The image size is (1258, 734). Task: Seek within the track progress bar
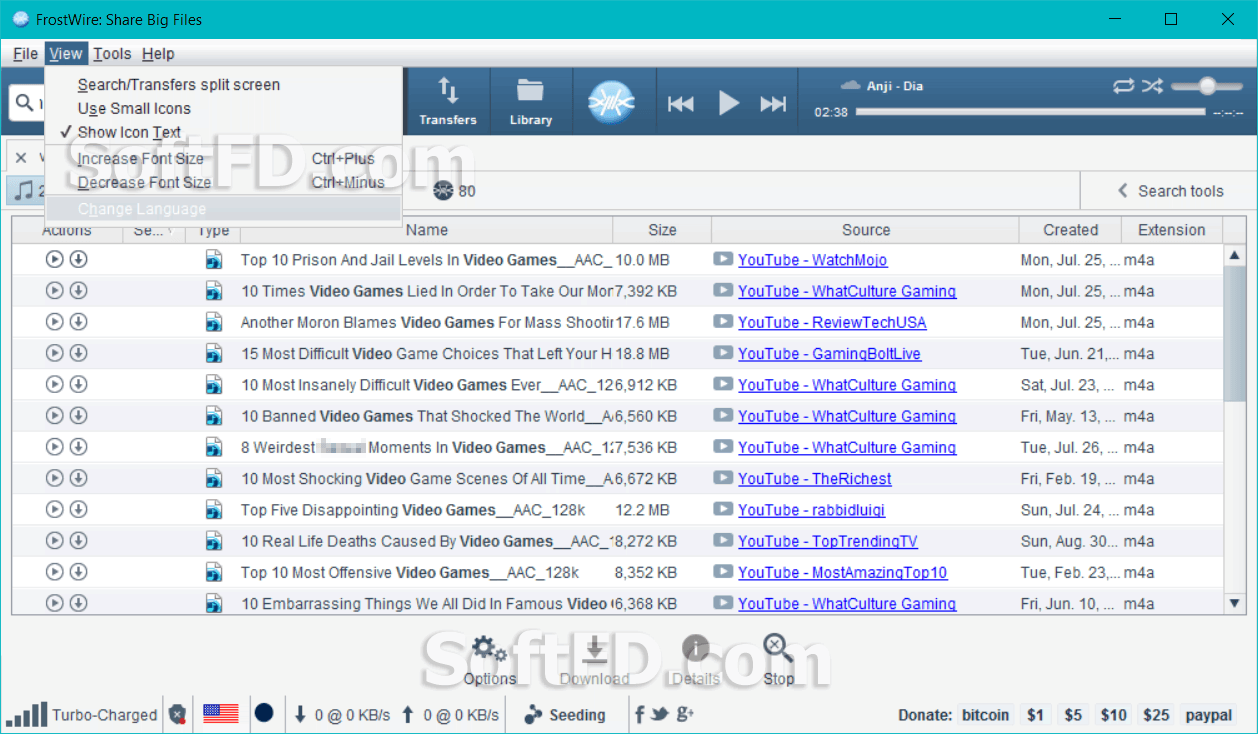click(x=1031, y=112)
